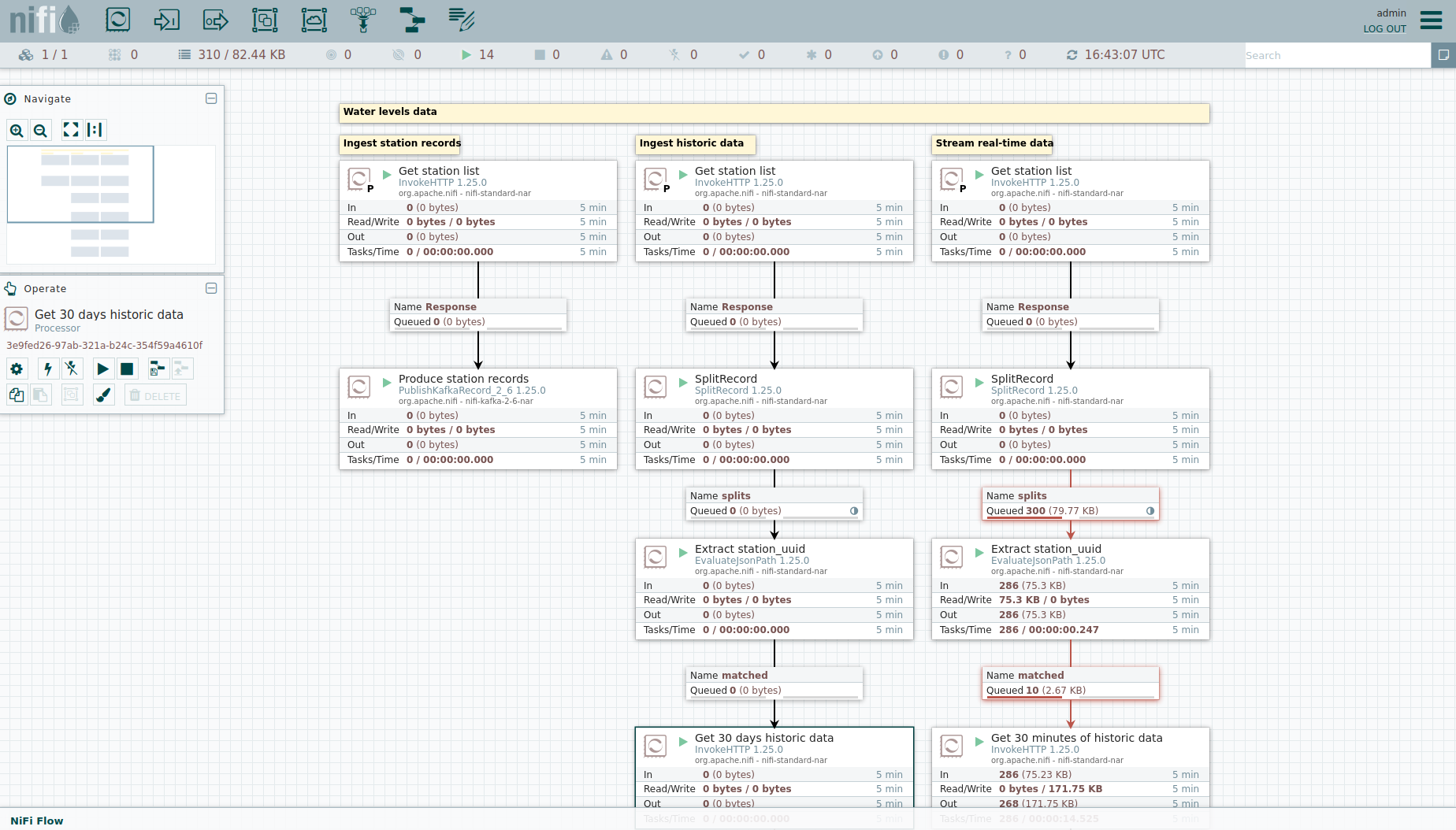Select the Process Group toolbar icon
Screen dimensions: 1456x830
point(265,20)
